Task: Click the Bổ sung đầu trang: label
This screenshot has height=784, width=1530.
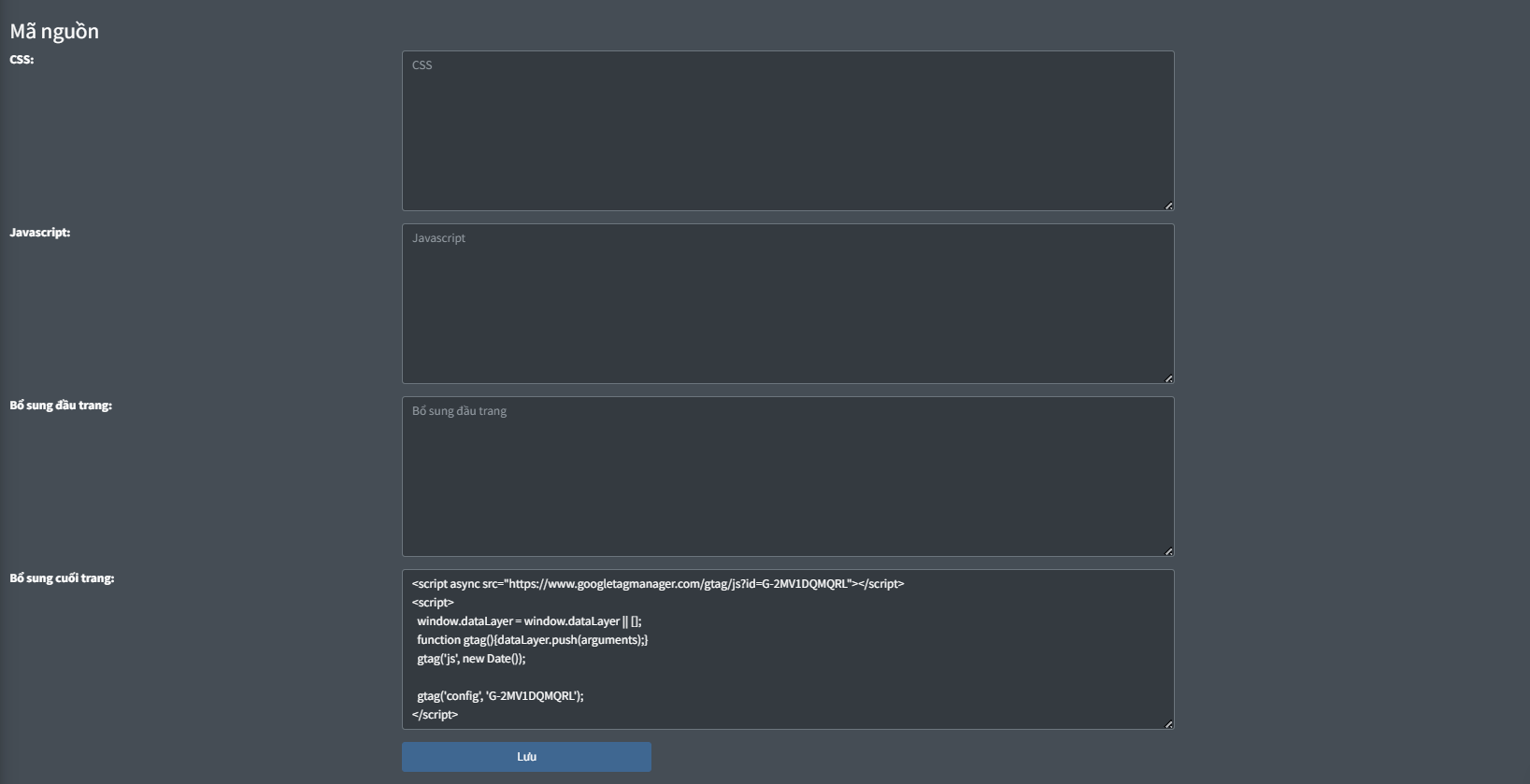Action: tap(61, 405)
